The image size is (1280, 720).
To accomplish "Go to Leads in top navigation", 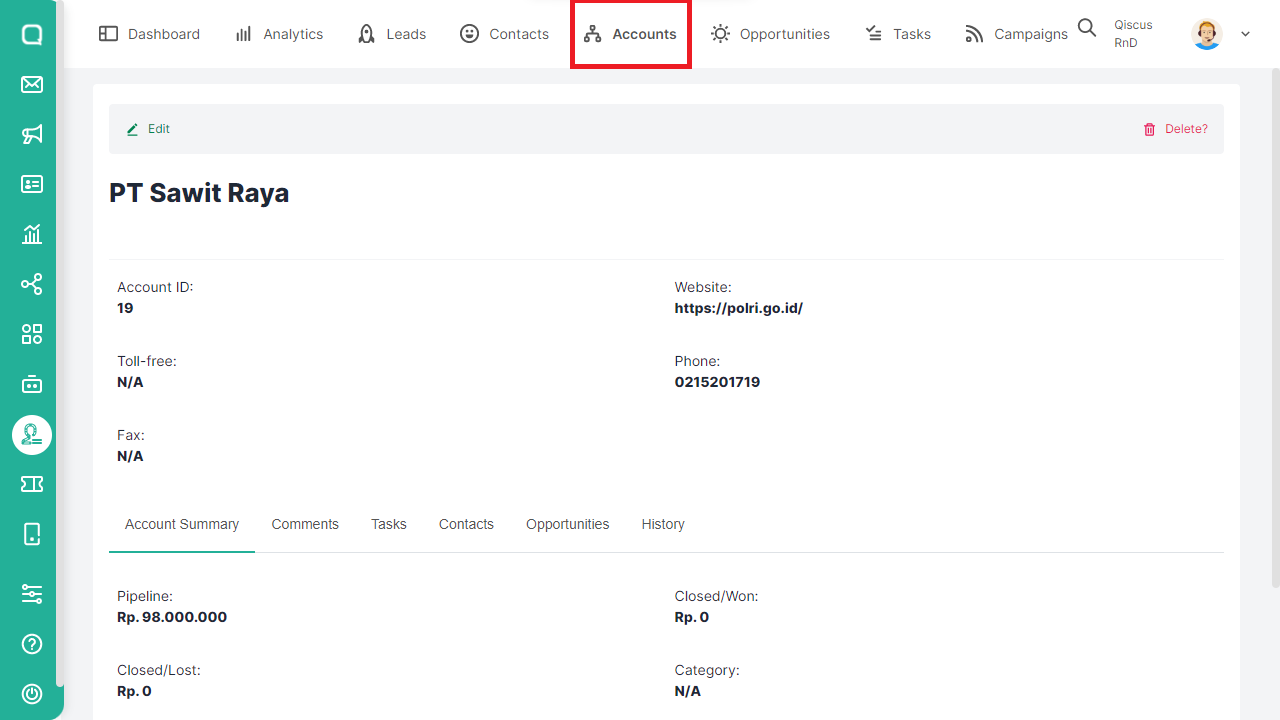I will click(392, 34).
